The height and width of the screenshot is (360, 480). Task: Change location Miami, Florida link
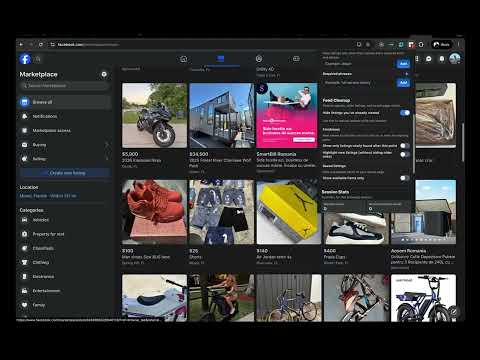coord(48,196)
